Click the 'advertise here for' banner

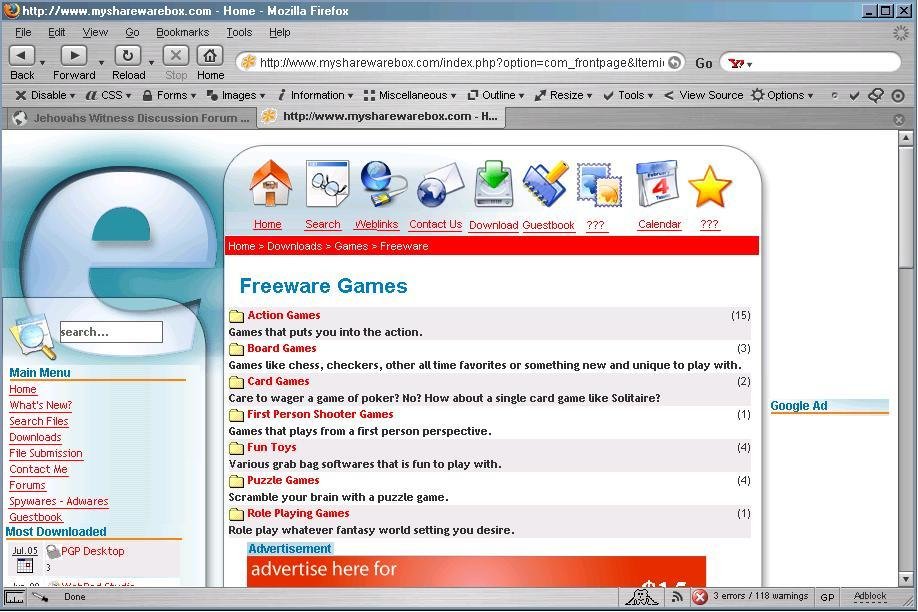pyautogui.click(x=476, y=572)
